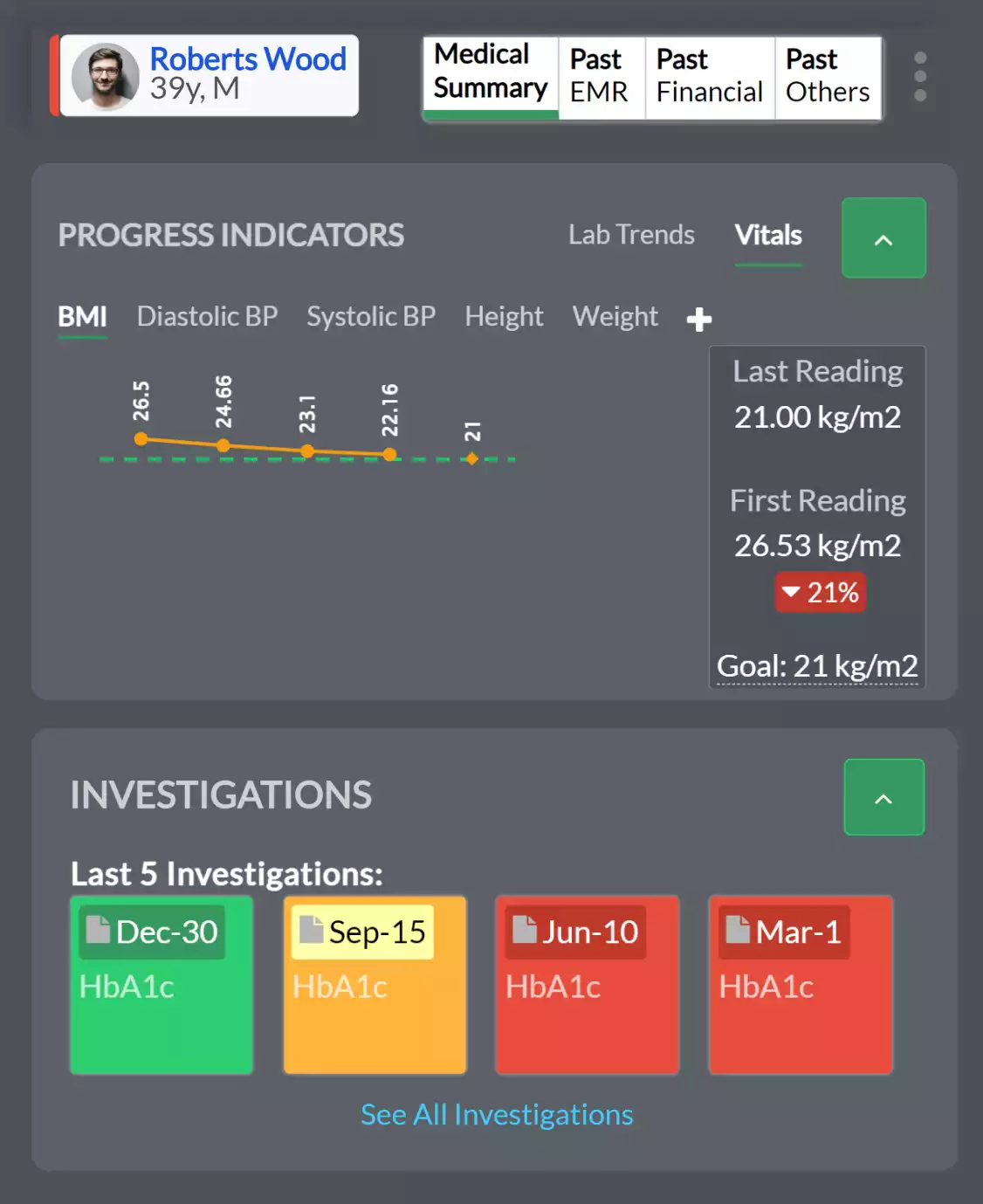Select the Systolic BP indicator

pos(371,316)
